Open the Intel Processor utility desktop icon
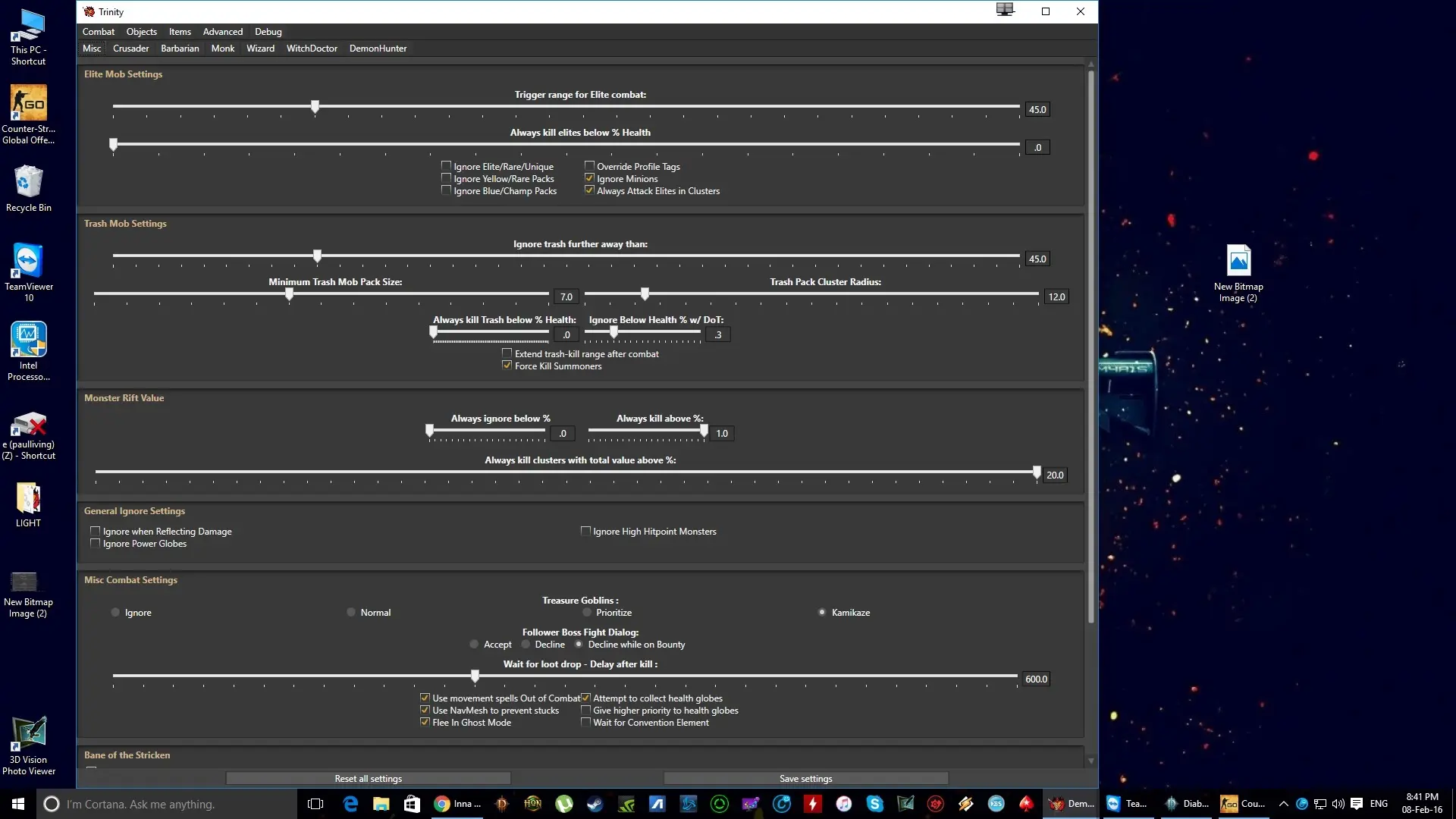 [29, 350]
